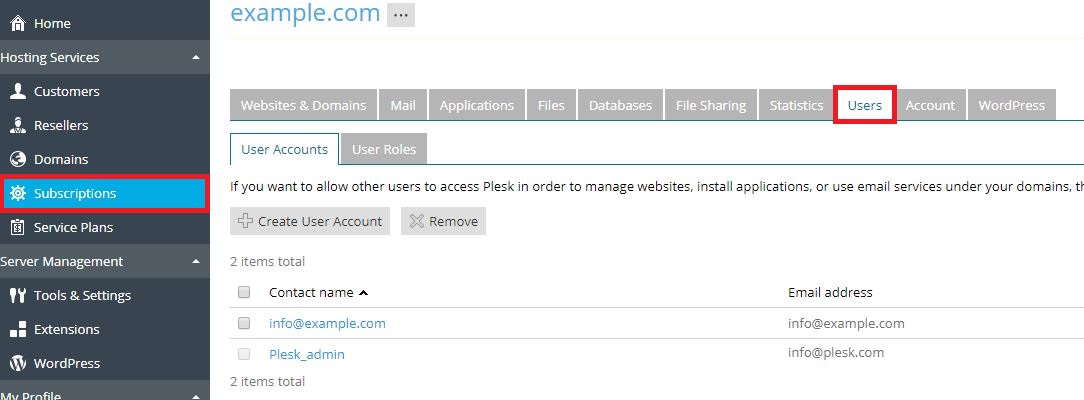The height and width of the screenshot is (400, 1084).
Task: Open WordPress from sidebar logo icon
Action: (18, 363)
